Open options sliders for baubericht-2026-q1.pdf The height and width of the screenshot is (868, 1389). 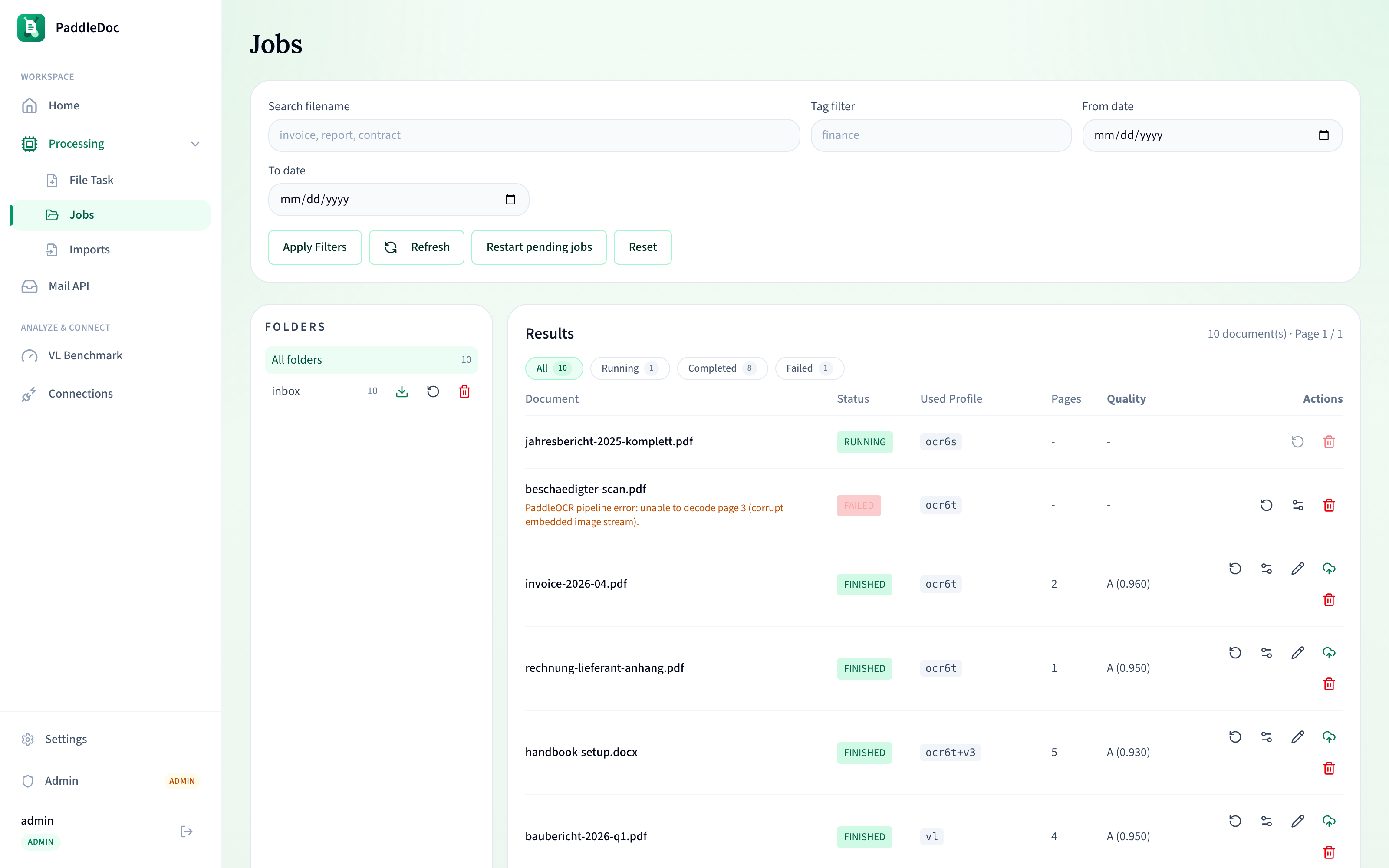click(1267, 822)
